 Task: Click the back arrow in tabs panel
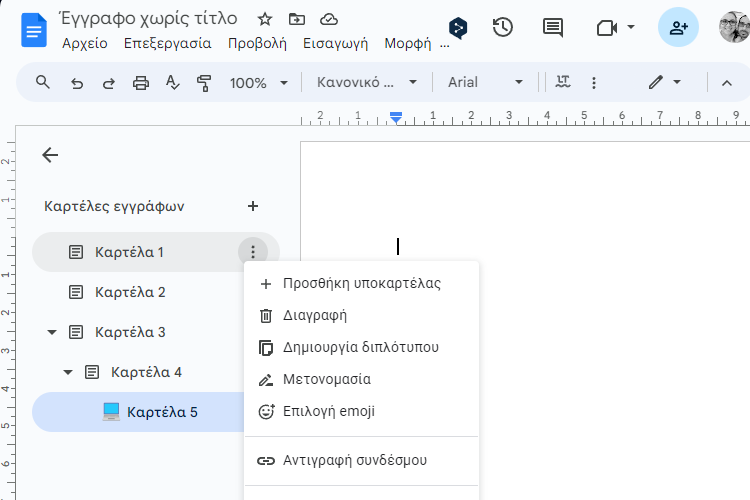pos(50,155)
